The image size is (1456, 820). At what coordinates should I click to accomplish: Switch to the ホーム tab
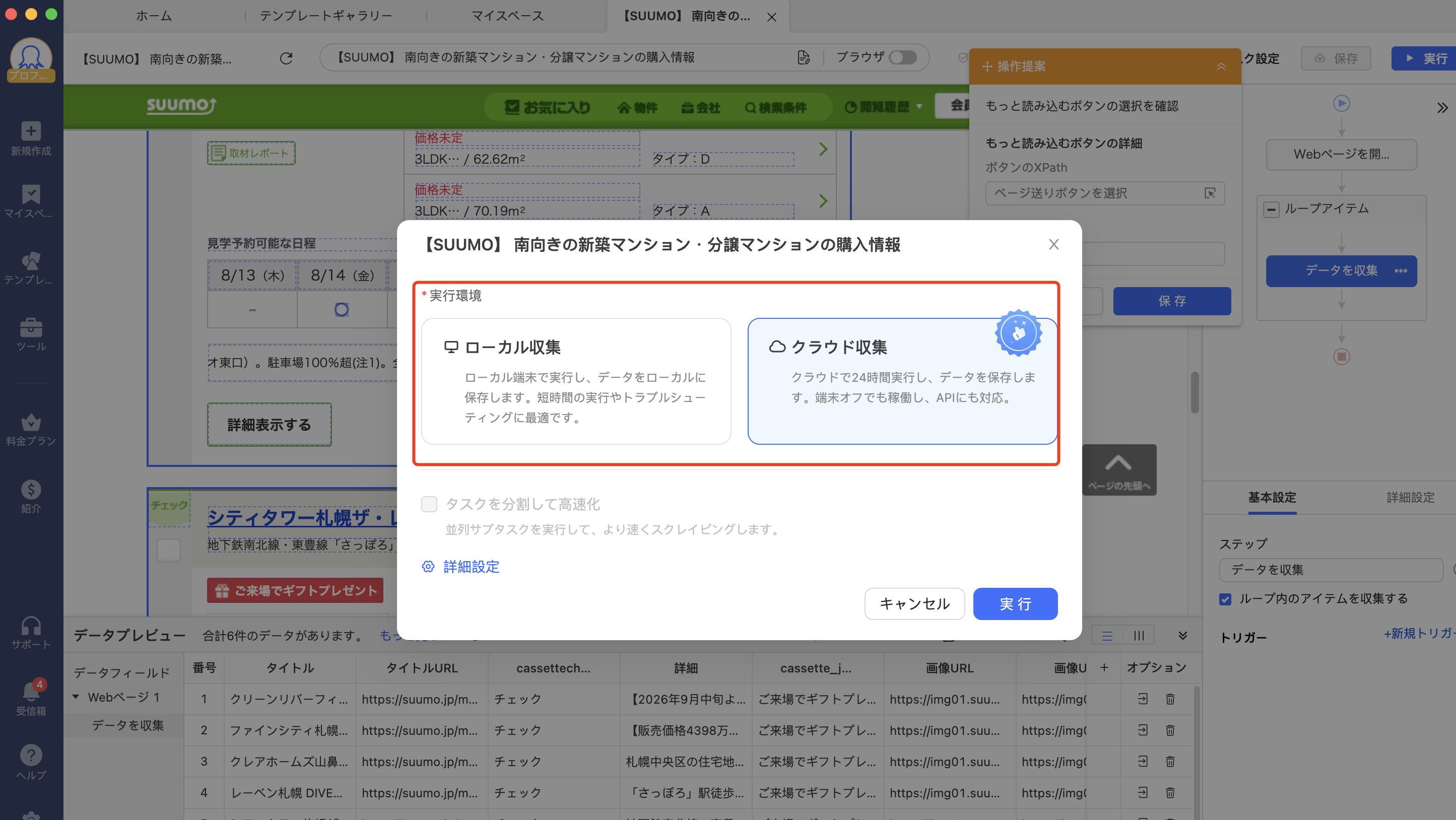[154, 16]
